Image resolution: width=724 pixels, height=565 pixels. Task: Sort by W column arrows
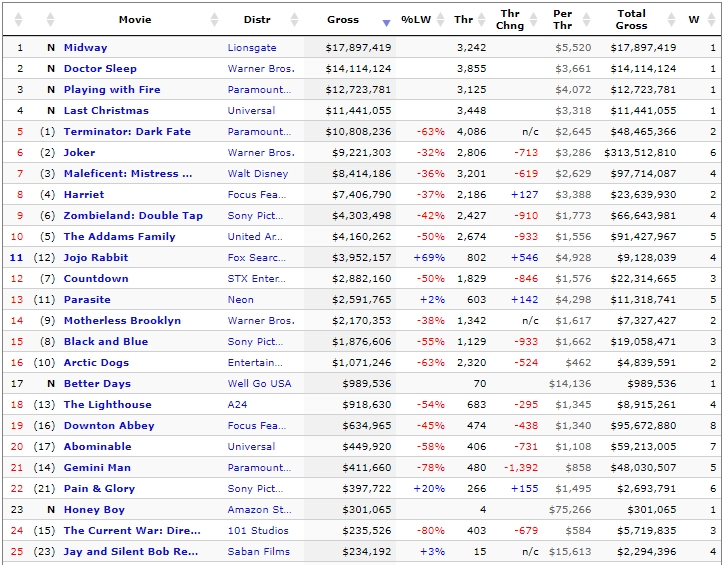[x=712, y=19]
